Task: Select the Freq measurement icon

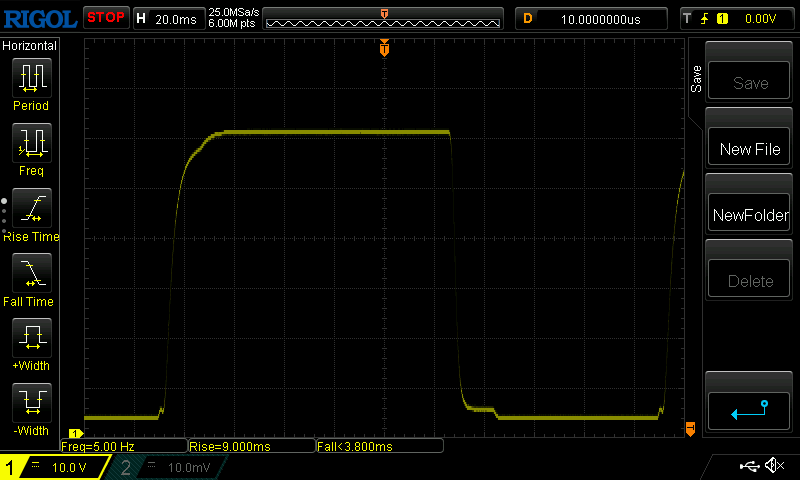Action: [x=30, y=144]
